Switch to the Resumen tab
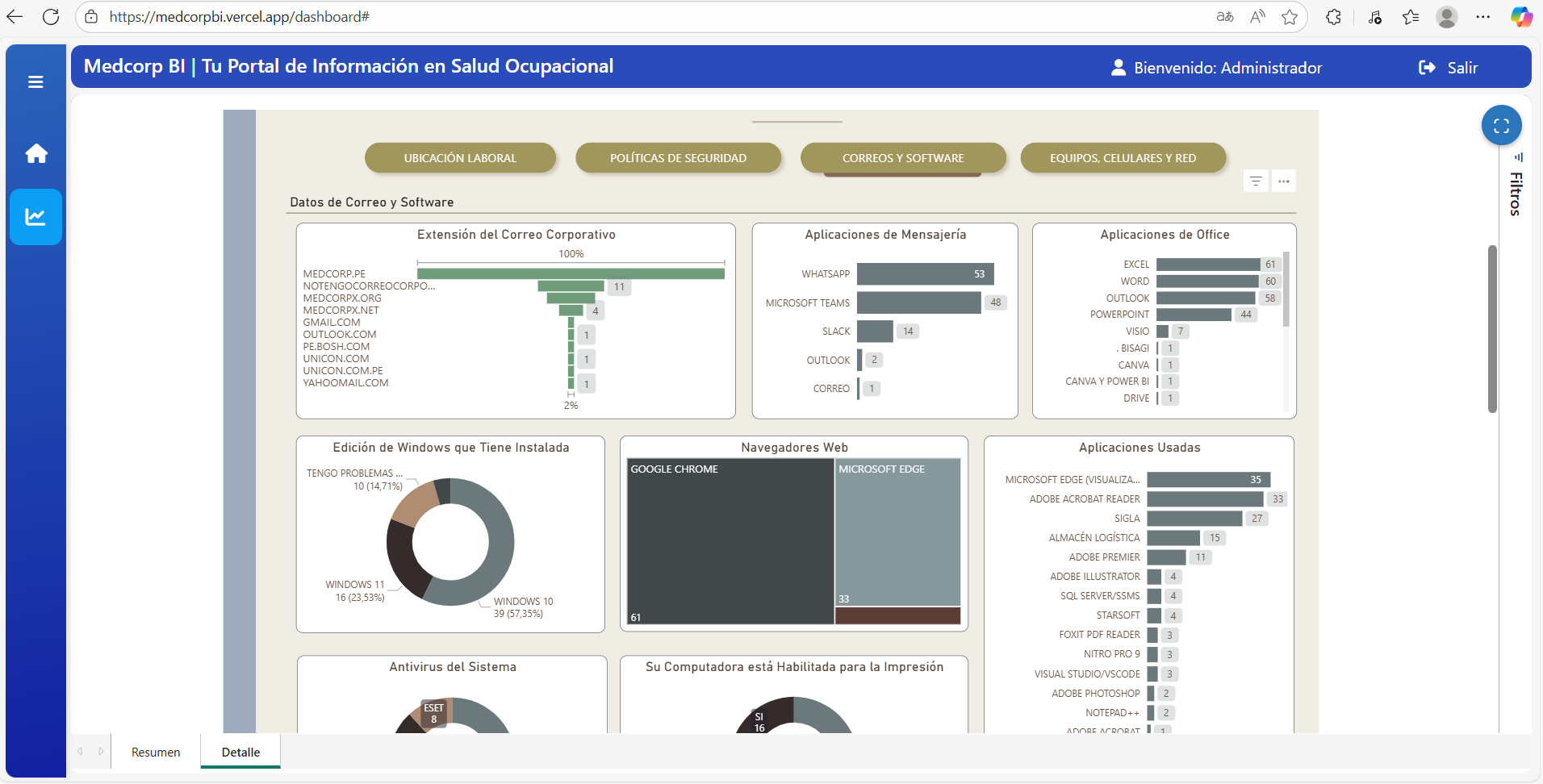The image size is (1543, 784). [156, 752]
